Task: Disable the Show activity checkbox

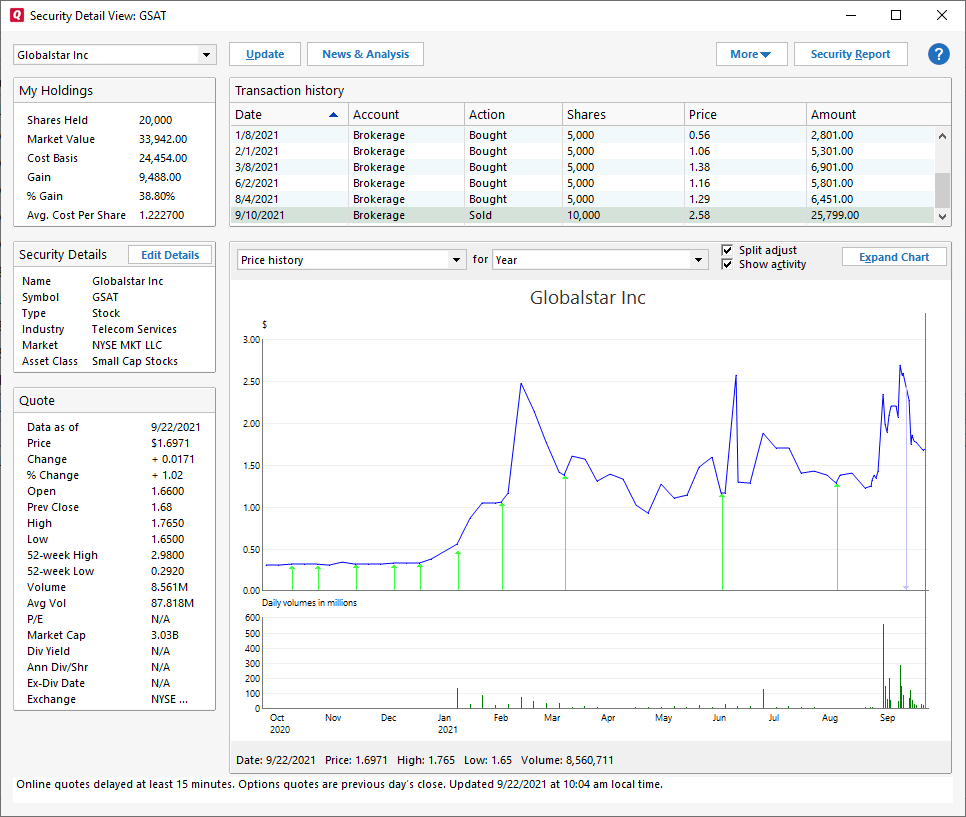Action: pyautogui.click(x=728, y=264)
